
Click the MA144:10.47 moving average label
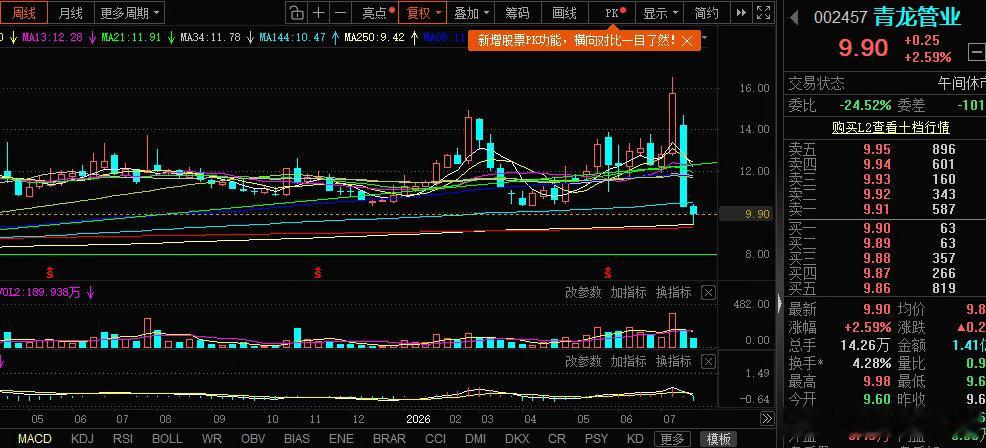291,38
